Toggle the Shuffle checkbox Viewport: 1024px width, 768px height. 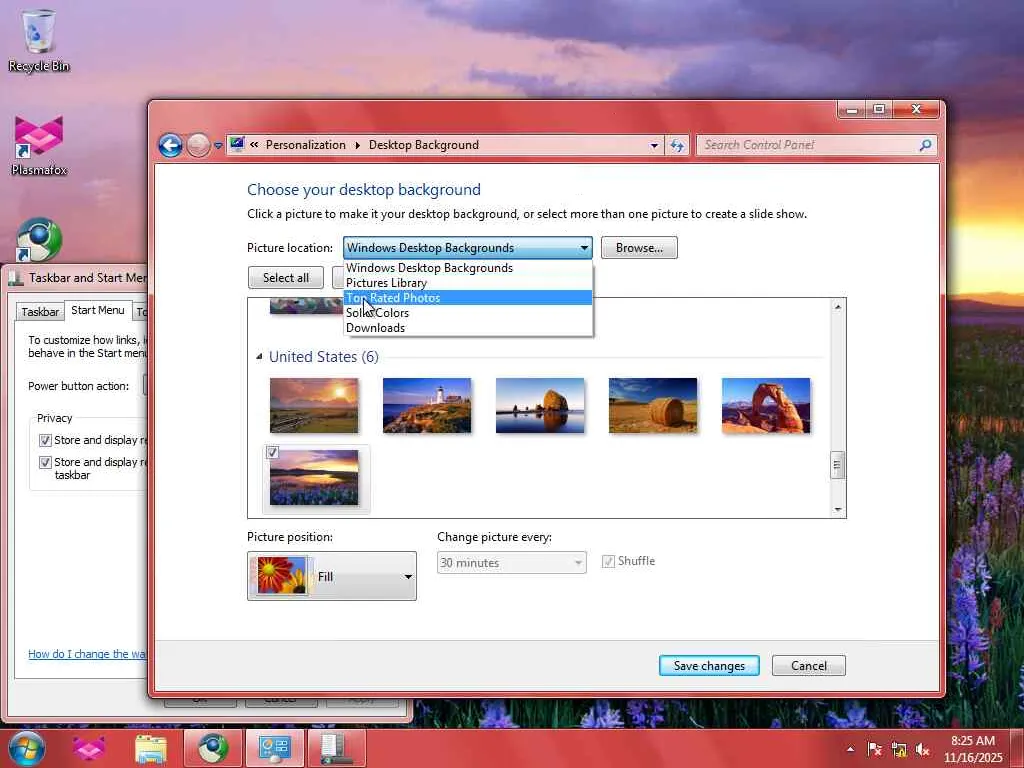[608, 562]
